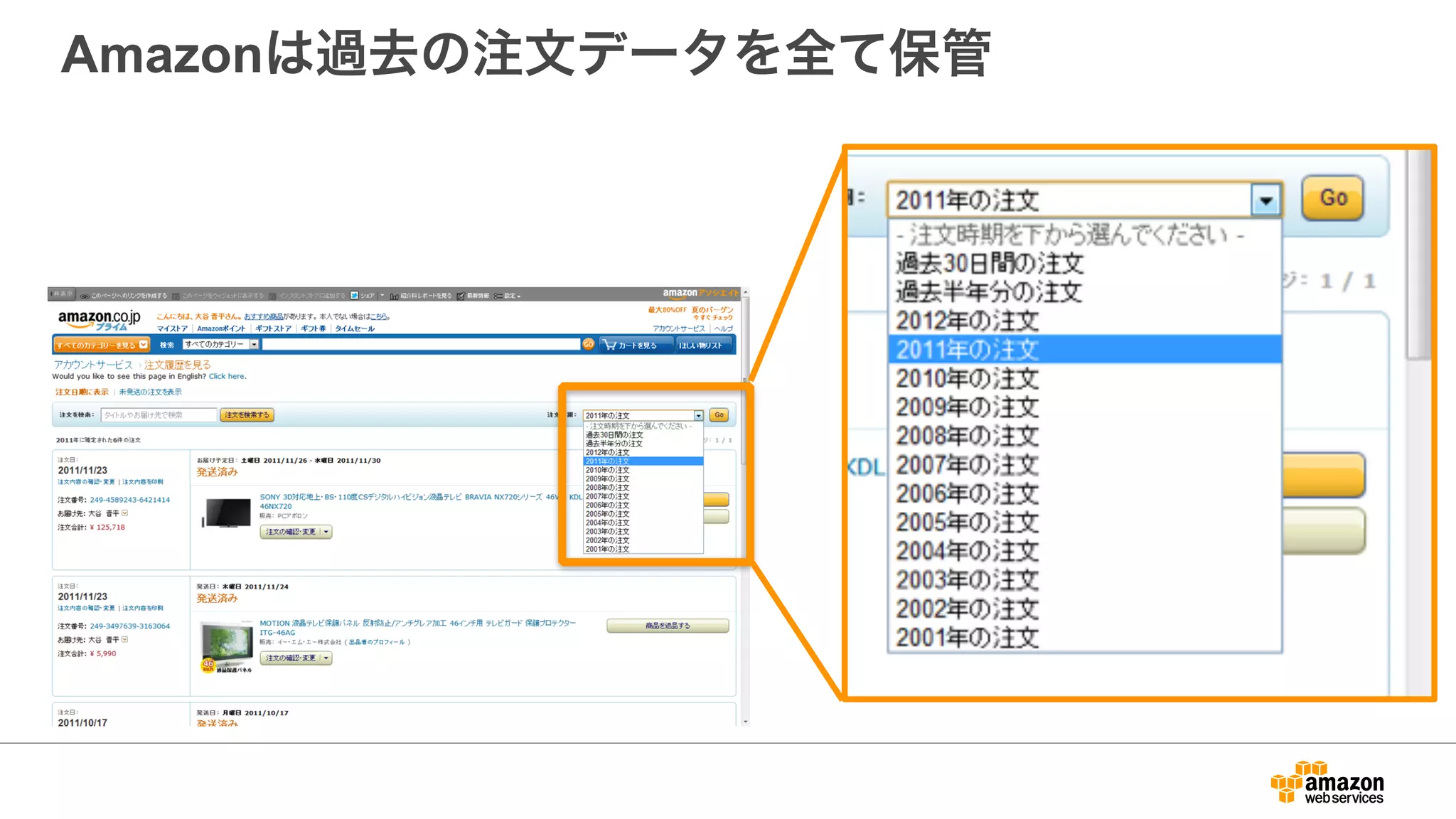Select the 注文日順に表示 view link
This screenshot has height=819, width=1456.
click(x=82, y=392)
